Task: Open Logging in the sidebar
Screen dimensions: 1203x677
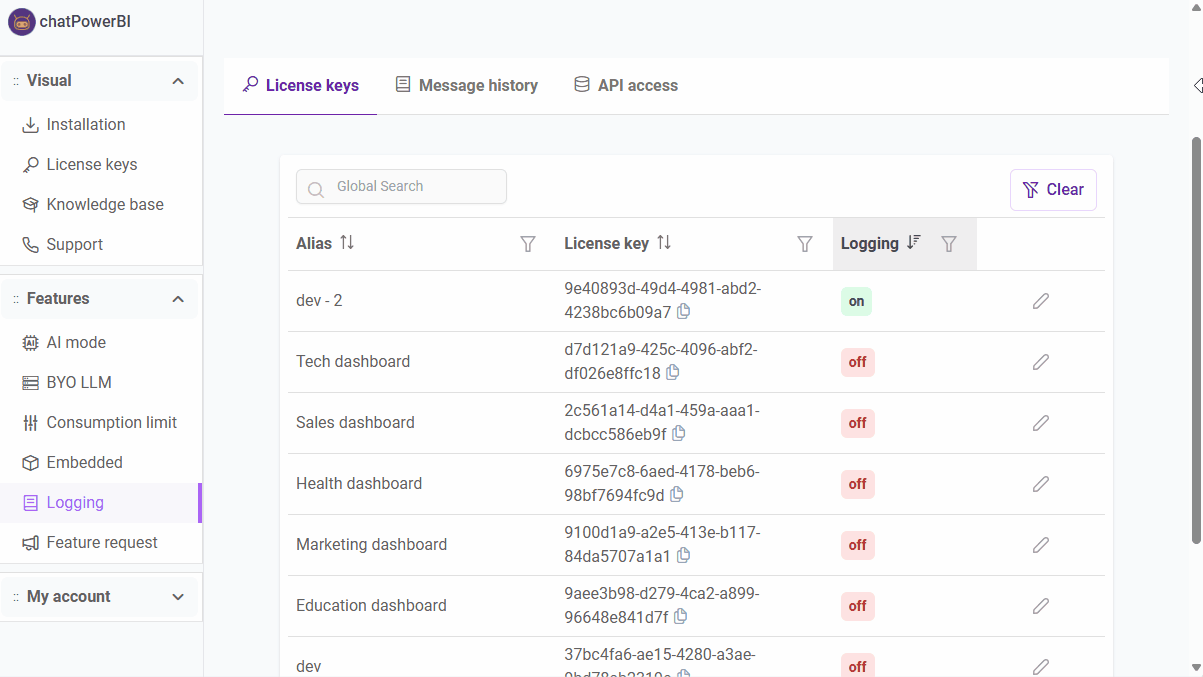Action: 100,503
